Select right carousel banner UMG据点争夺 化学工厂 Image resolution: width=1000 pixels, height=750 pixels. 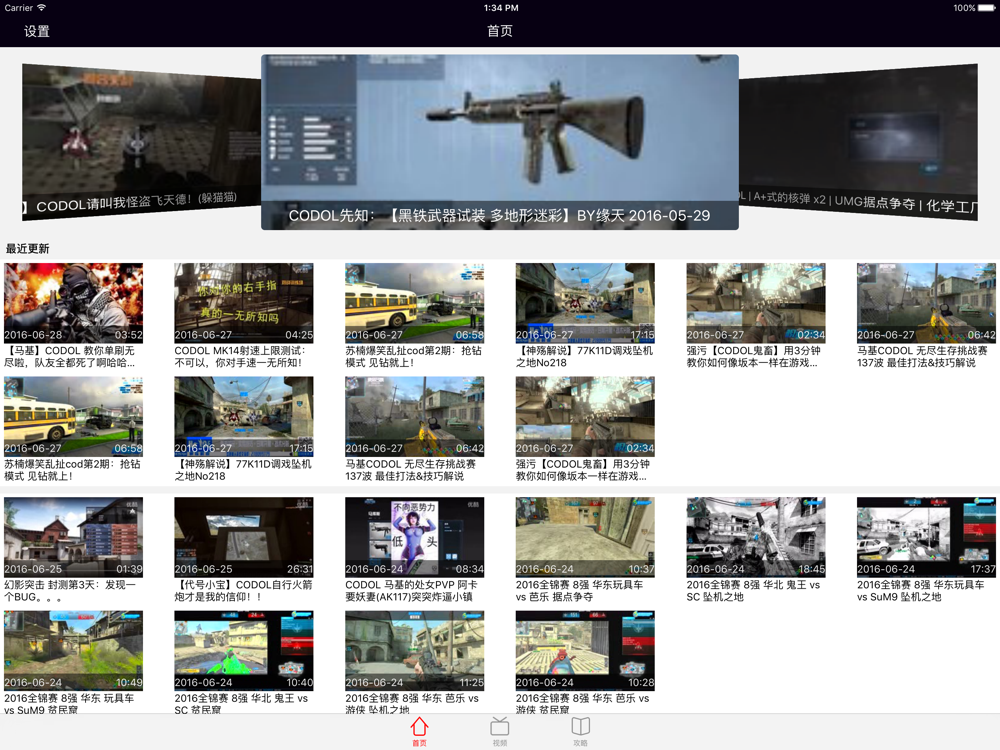coord(858,142)
